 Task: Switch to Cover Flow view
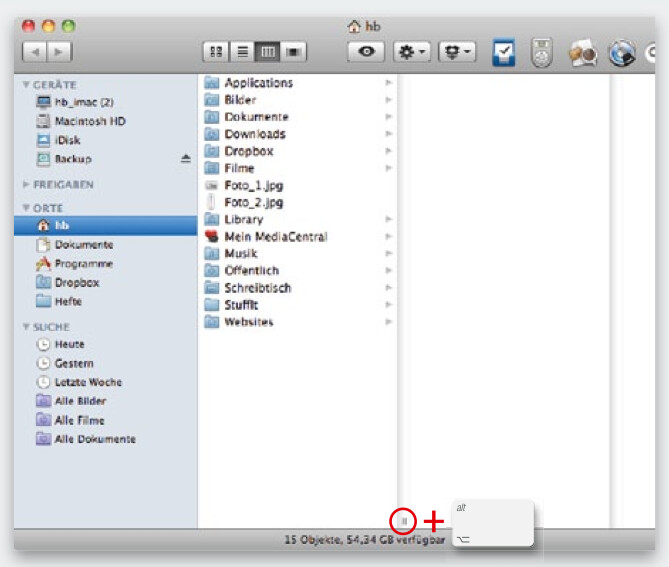pyautogui.click(x=294, y=52)
